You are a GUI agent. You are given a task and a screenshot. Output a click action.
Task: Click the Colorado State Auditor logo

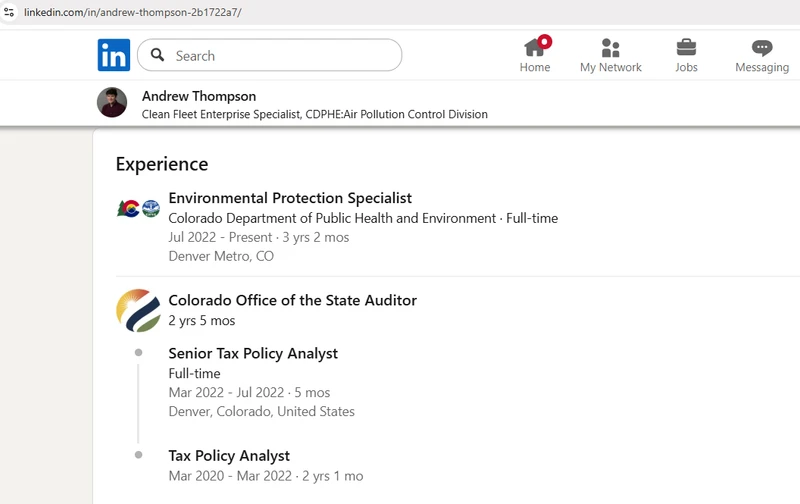(x=138, y=310)
